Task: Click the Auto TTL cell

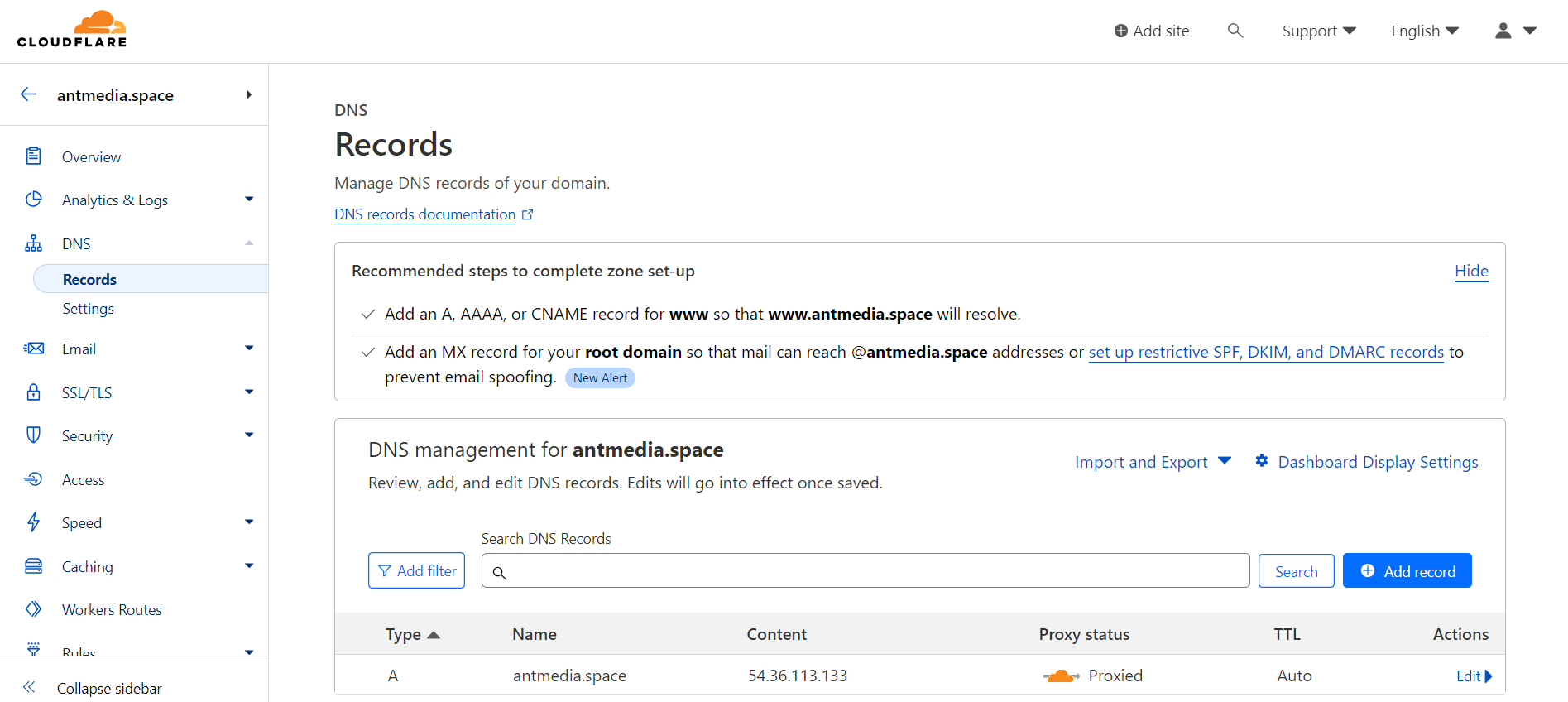Action: coord(1294,676)
